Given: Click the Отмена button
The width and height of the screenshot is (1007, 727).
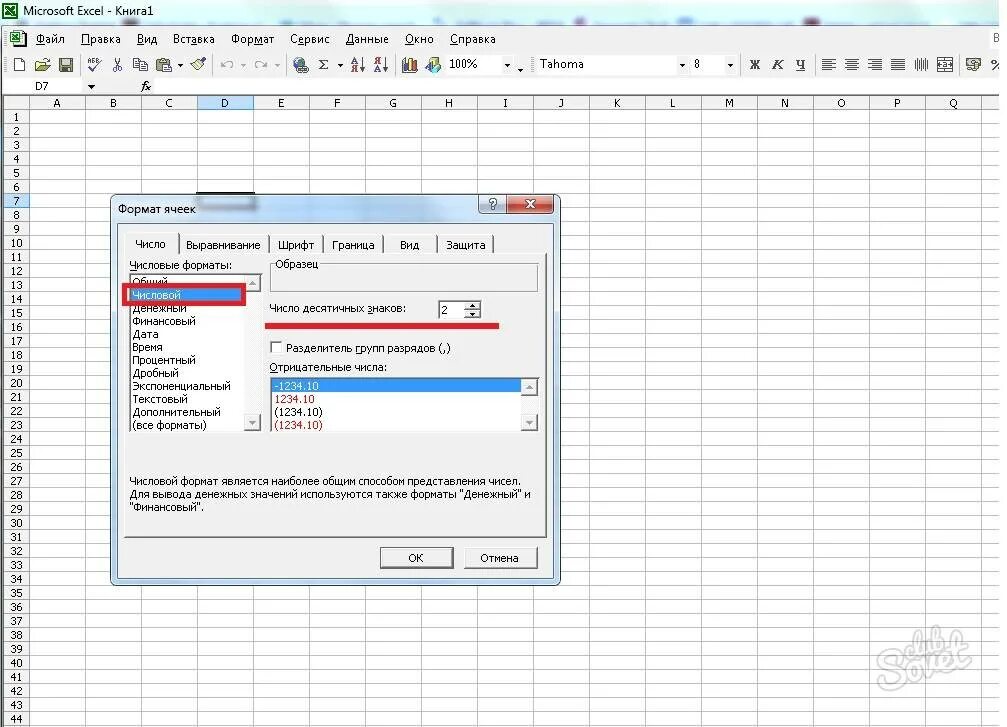Looking at the screenshot, I should click(499, 557).
